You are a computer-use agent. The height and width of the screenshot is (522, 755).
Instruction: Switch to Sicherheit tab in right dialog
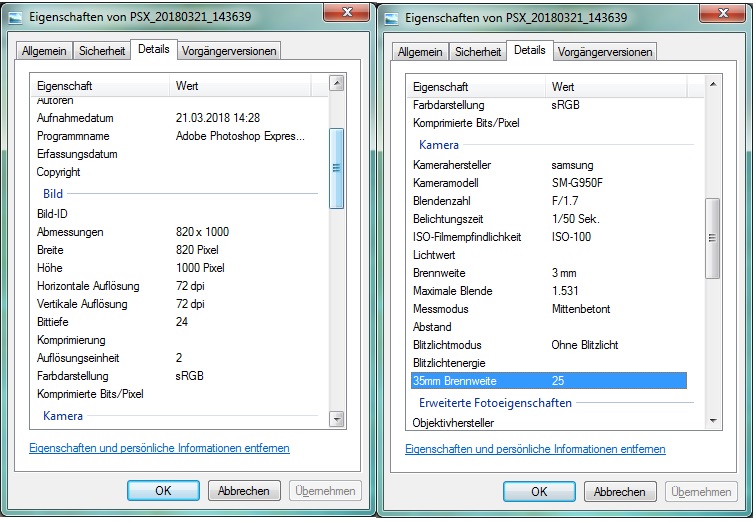479,52
